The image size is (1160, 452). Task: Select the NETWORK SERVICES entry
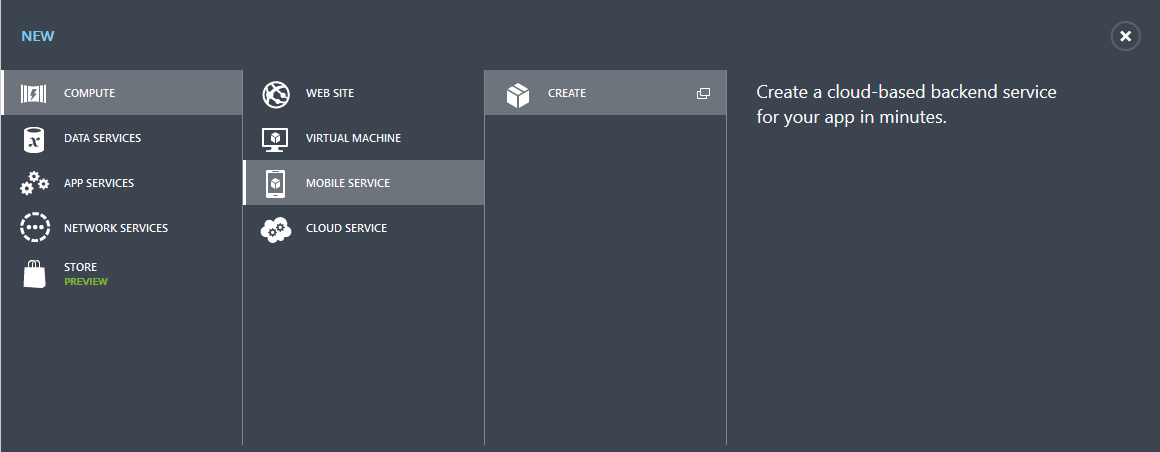coord(121,228)
